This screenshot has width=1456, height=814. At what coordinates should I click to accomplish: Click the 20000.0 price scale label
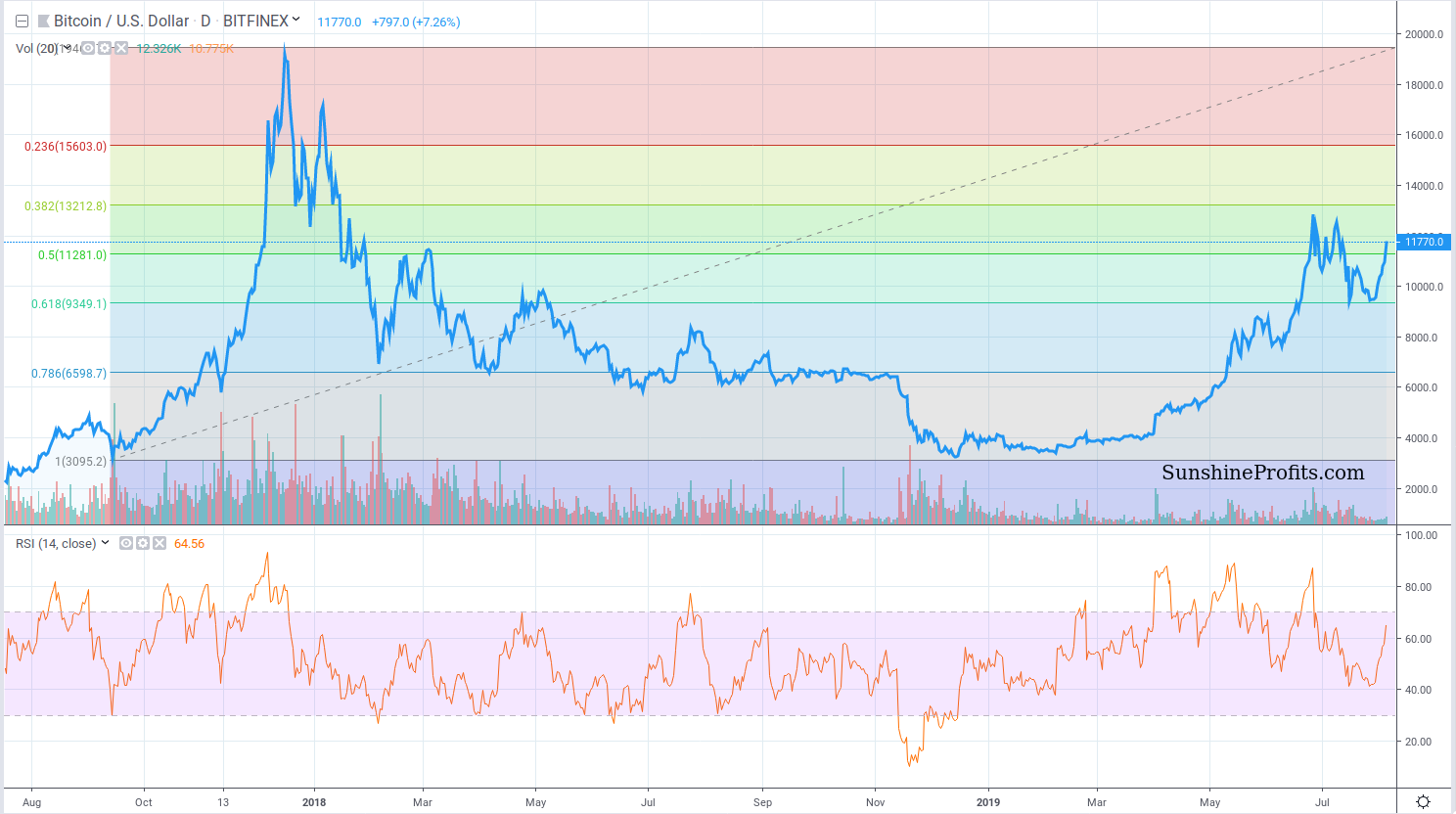(1424, 34)
